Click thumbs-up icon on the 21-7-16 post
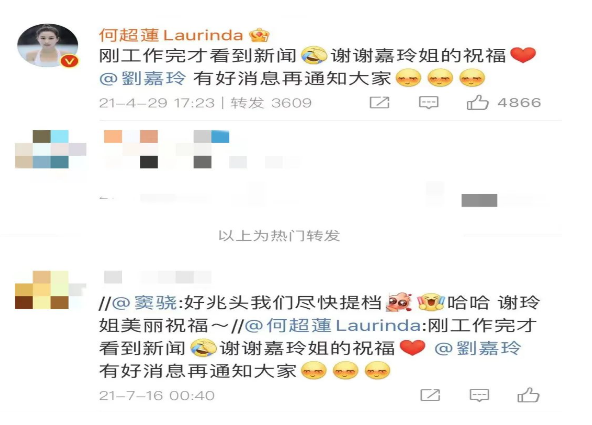 coord(528,395)
